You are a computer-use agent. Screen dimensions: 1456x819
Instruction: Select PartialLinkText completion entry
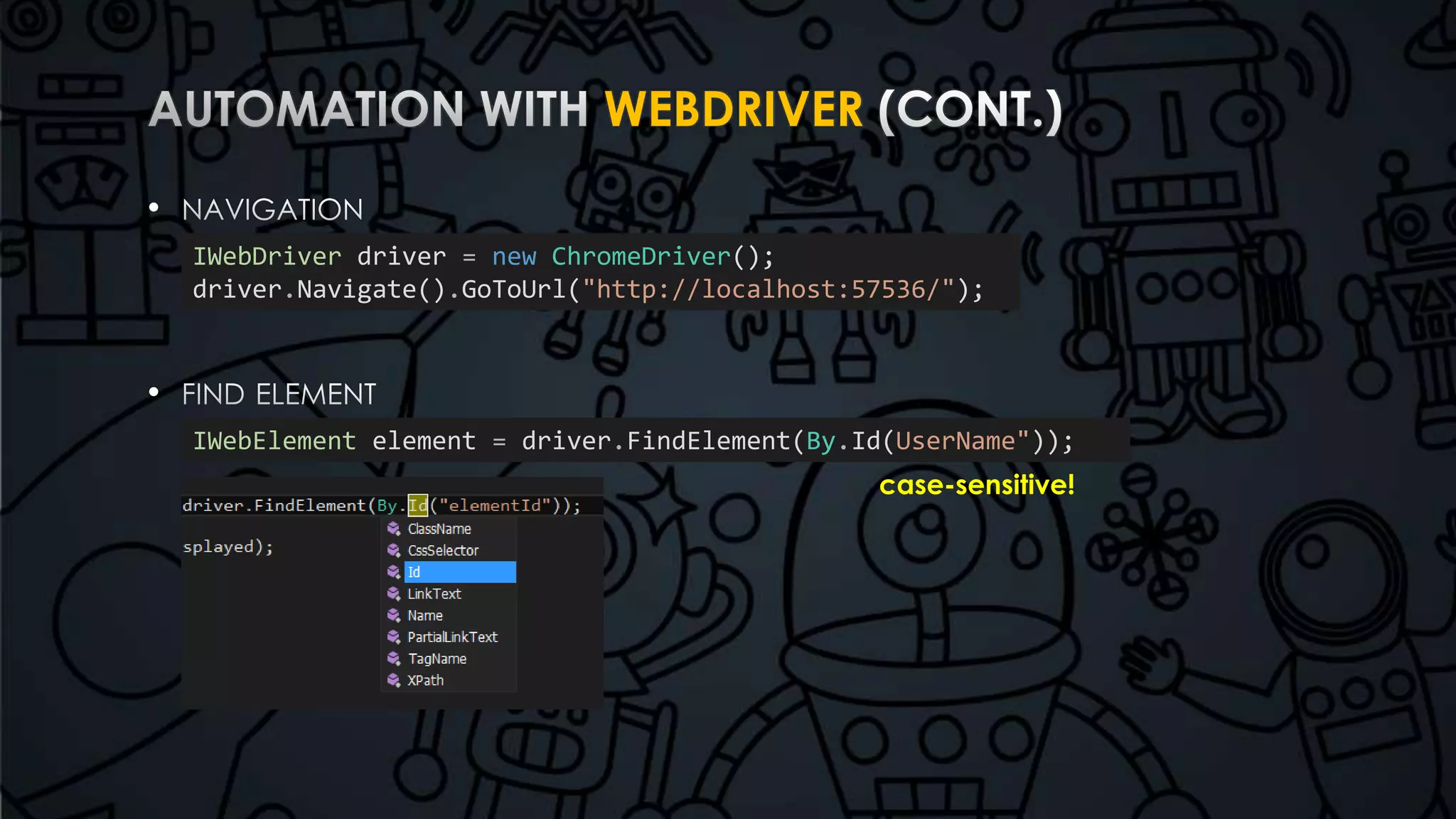point(452,637)
